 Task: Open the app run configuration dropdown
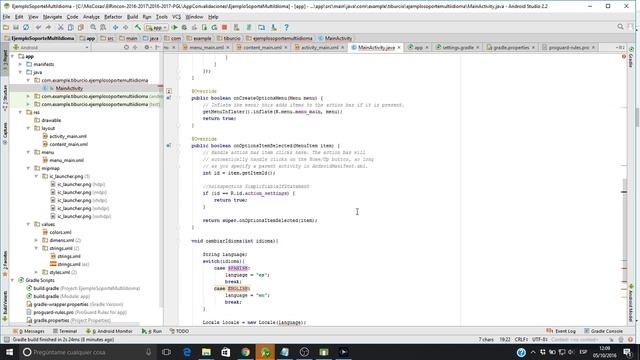tap(156, 27)
